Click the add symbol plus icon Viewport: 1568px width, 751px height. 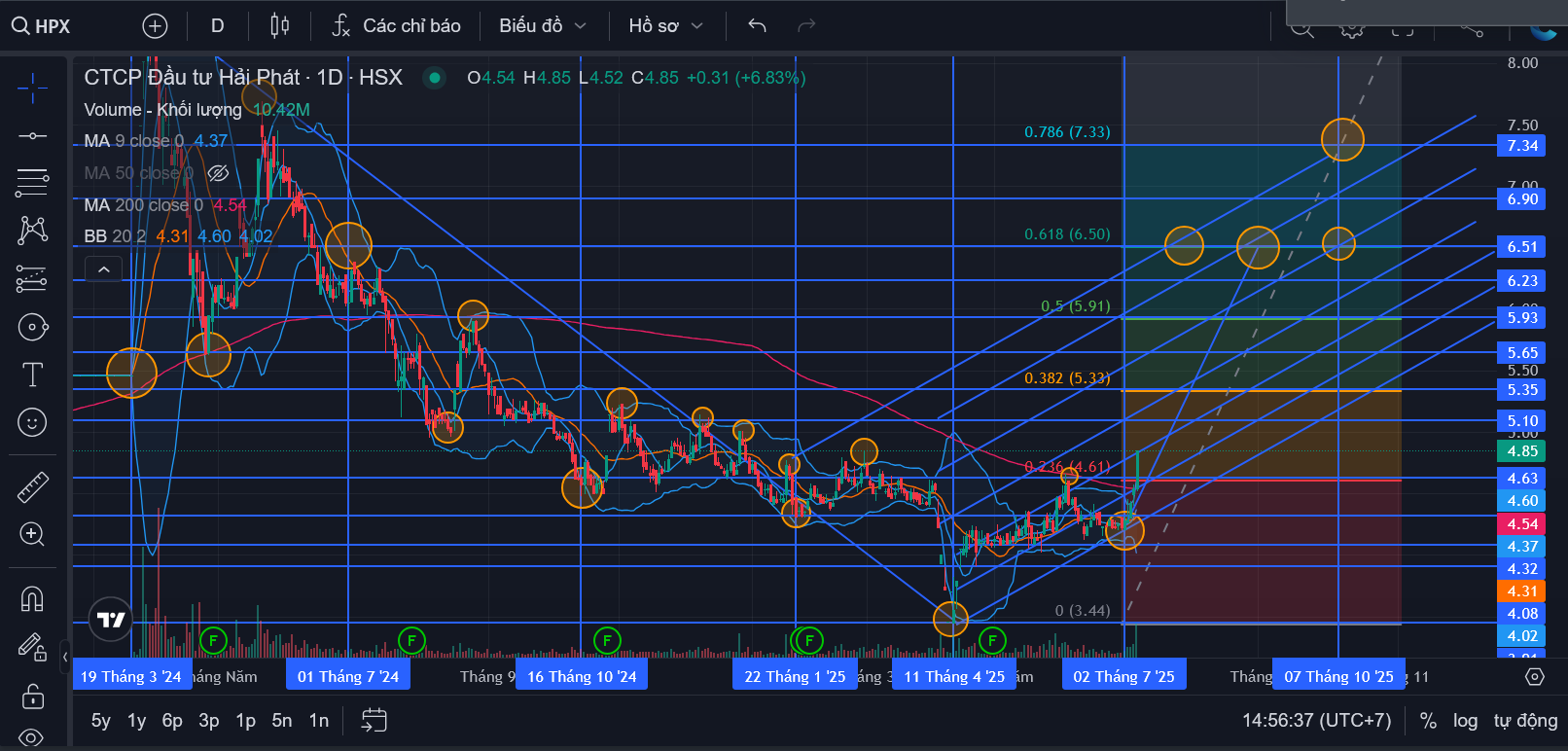(x=155, y=26)
